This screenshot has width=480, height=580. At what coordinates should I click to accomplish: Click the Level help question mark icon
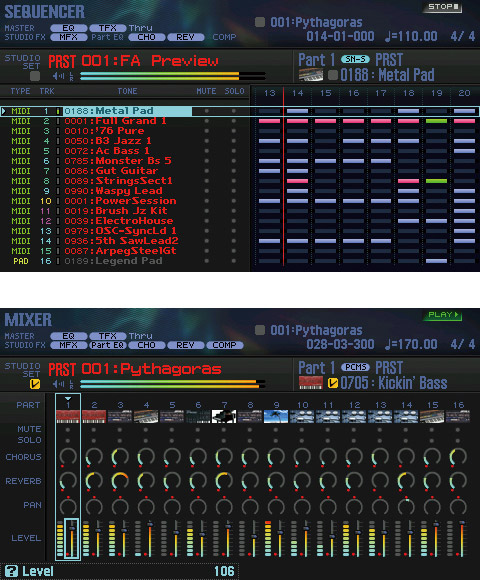point(11,571)
